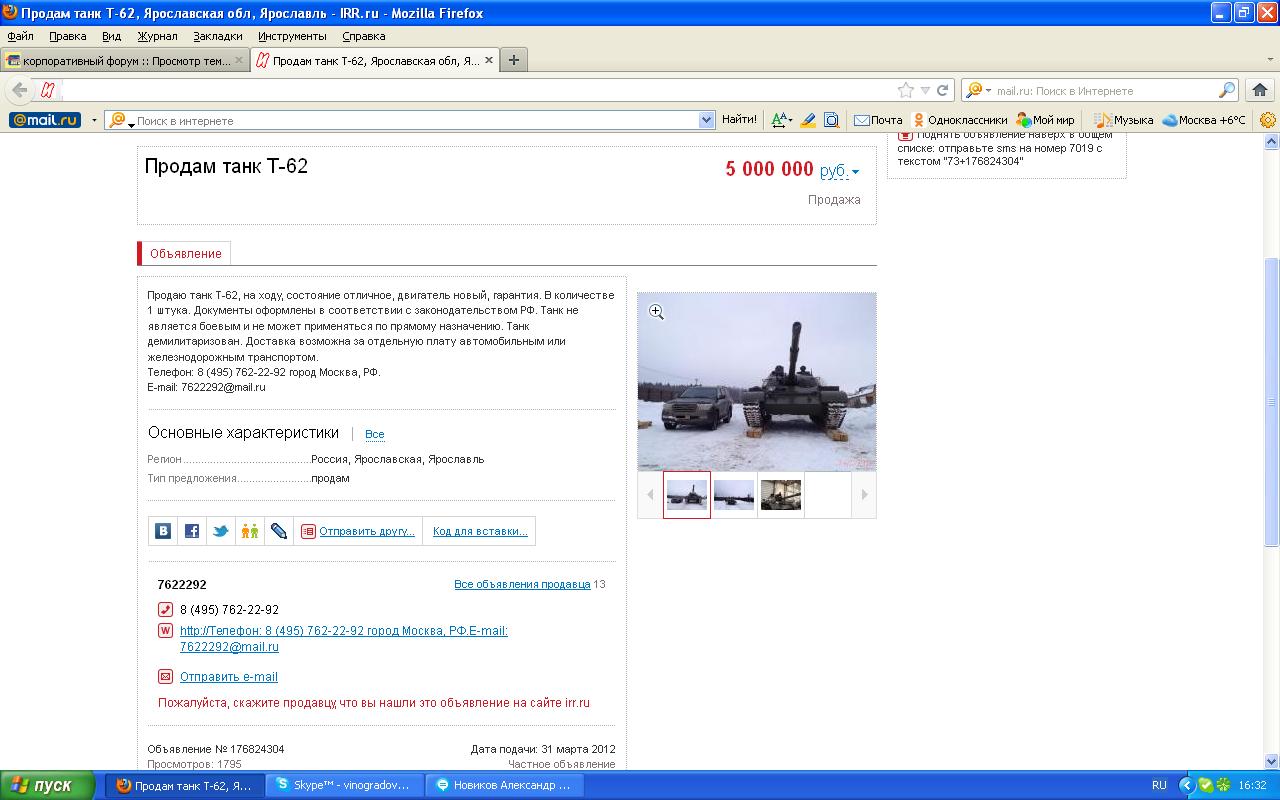Switch to the 'корпоративный форум' tab

click(126, 60)
